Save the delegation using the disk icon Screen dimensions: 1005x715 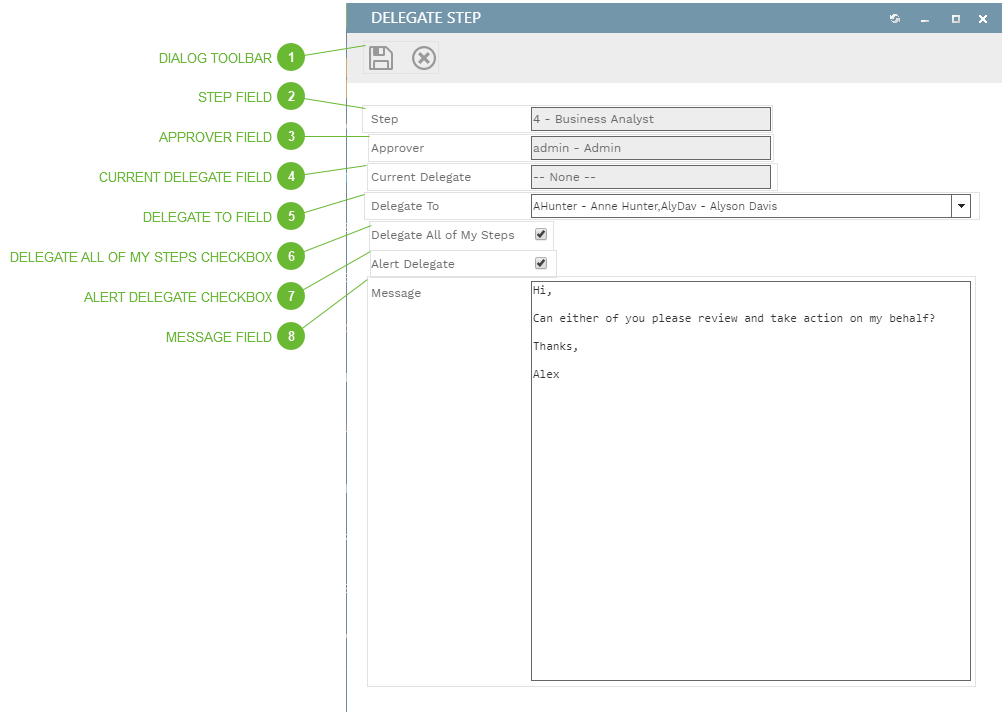point(380,58)
